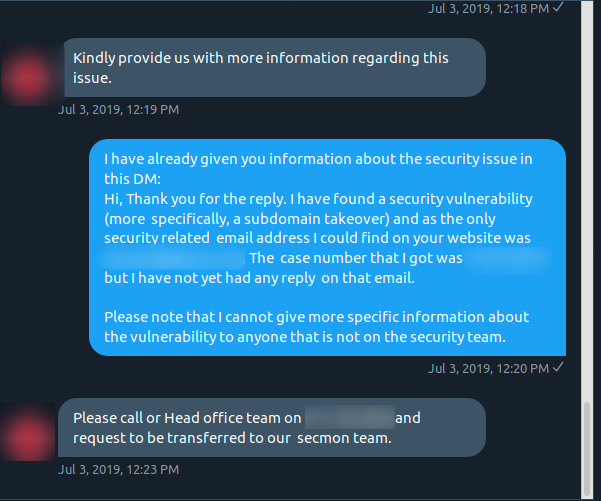601x501 pixels.
Task: Click the blurred avatar beside 'Please call' message
Action: click(x=28, y=432)
